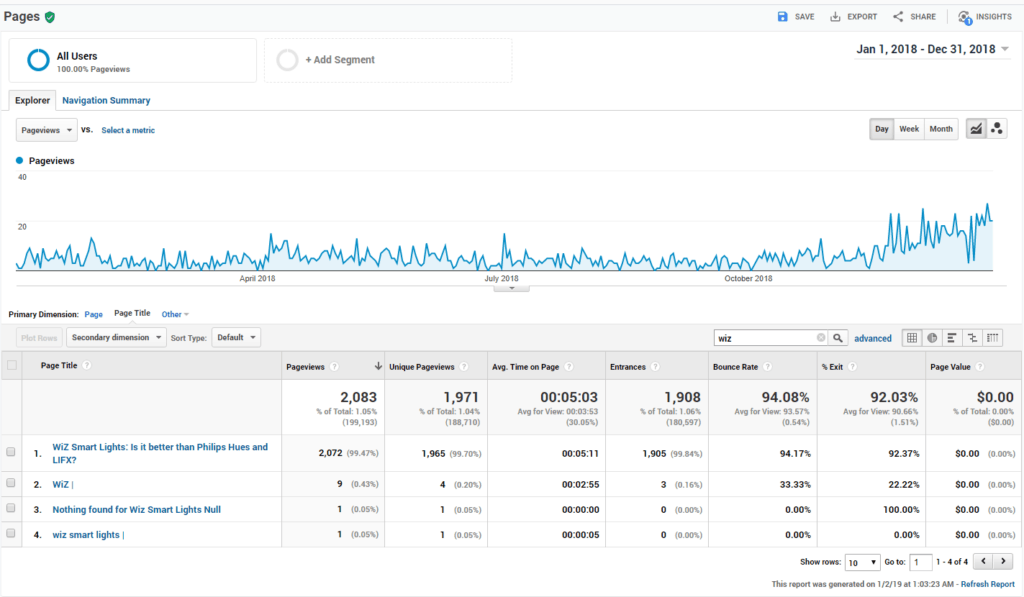Screen dimensions: 1024x597
Task: Click the green verified shield beside Pages
Action: (50, 17)
